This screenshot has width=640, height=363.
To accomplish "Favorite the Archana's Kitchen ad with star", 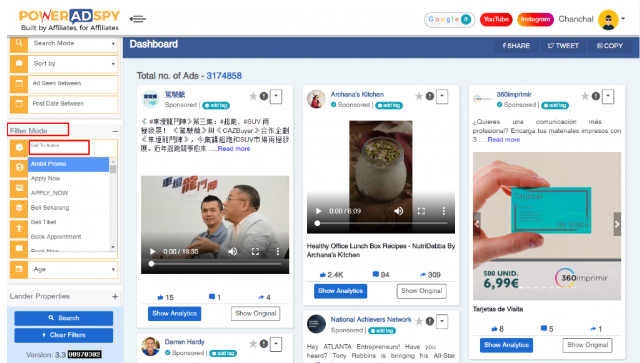I will tap(419, 96).
